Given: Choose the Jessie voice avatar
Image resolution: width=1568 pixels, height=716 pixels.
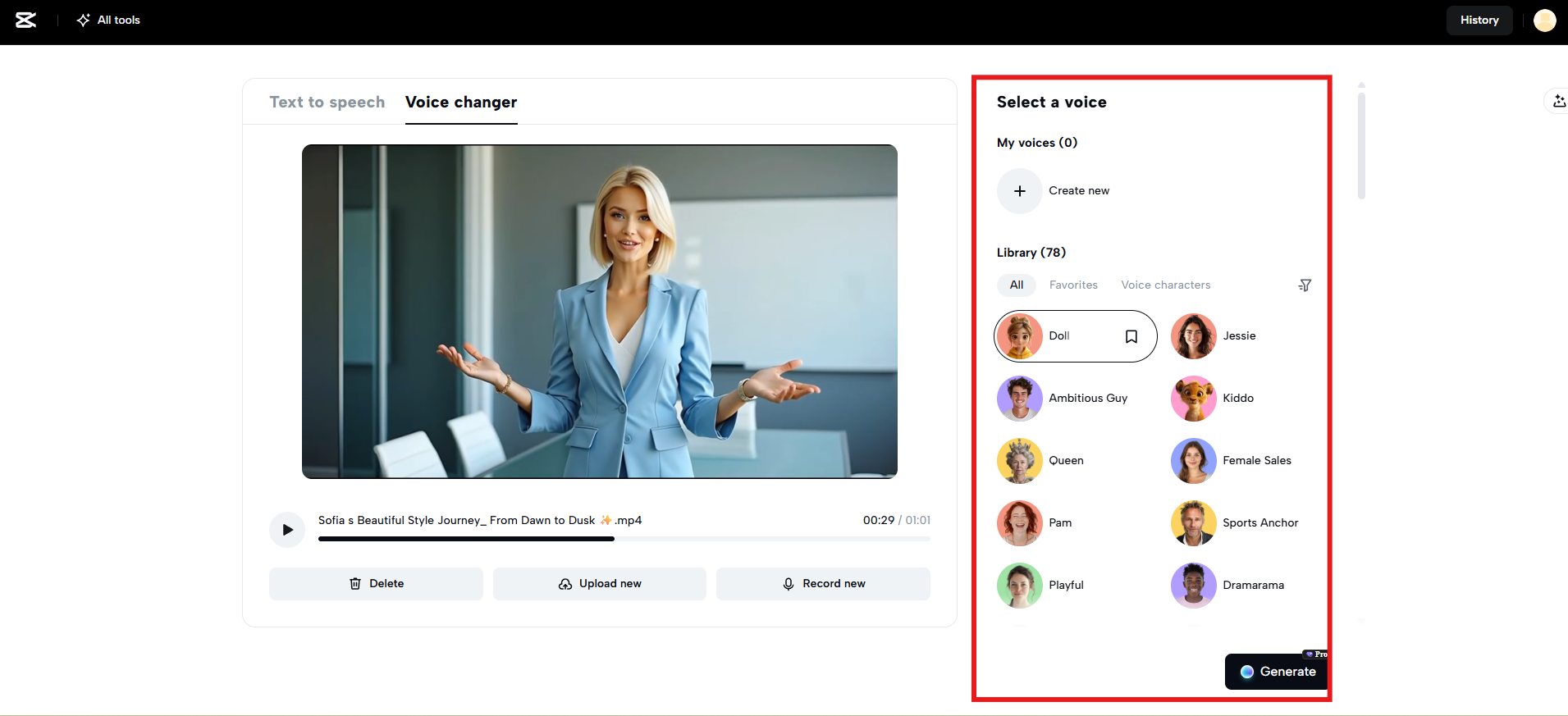Looking at the screenshot, I should [1194, 336].
